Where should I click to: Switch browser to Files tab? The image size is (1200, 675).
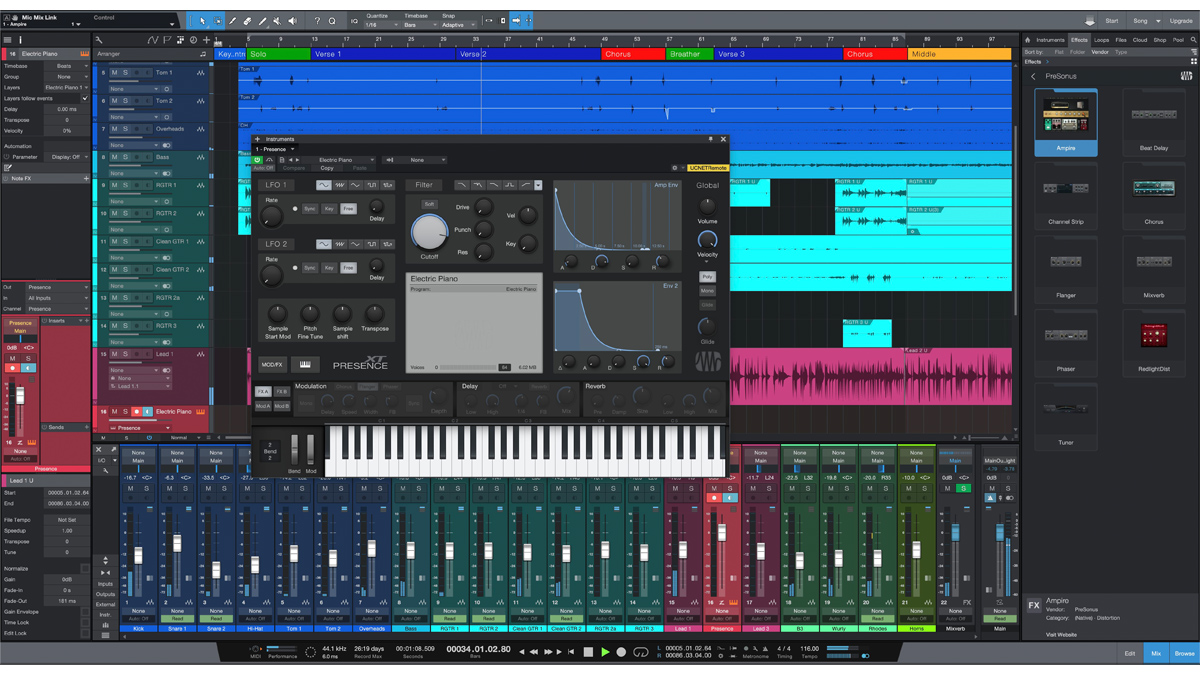tap(1121, 40)
